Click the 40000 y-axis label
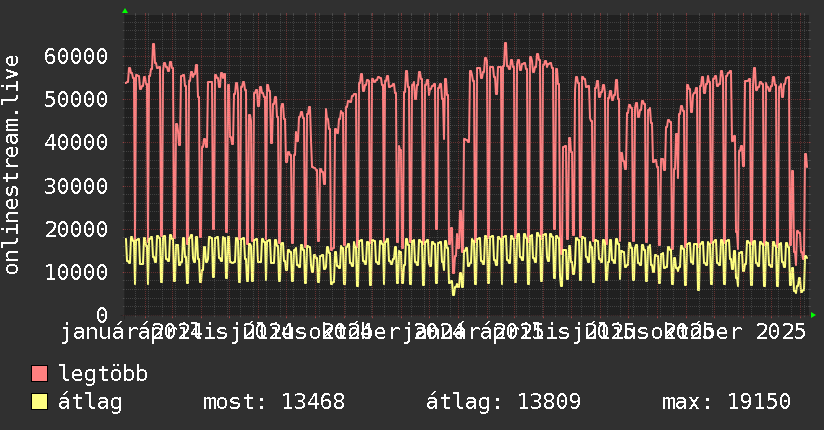Image resolution: width=824 pixels, height=430 pixels. (76, 142)
